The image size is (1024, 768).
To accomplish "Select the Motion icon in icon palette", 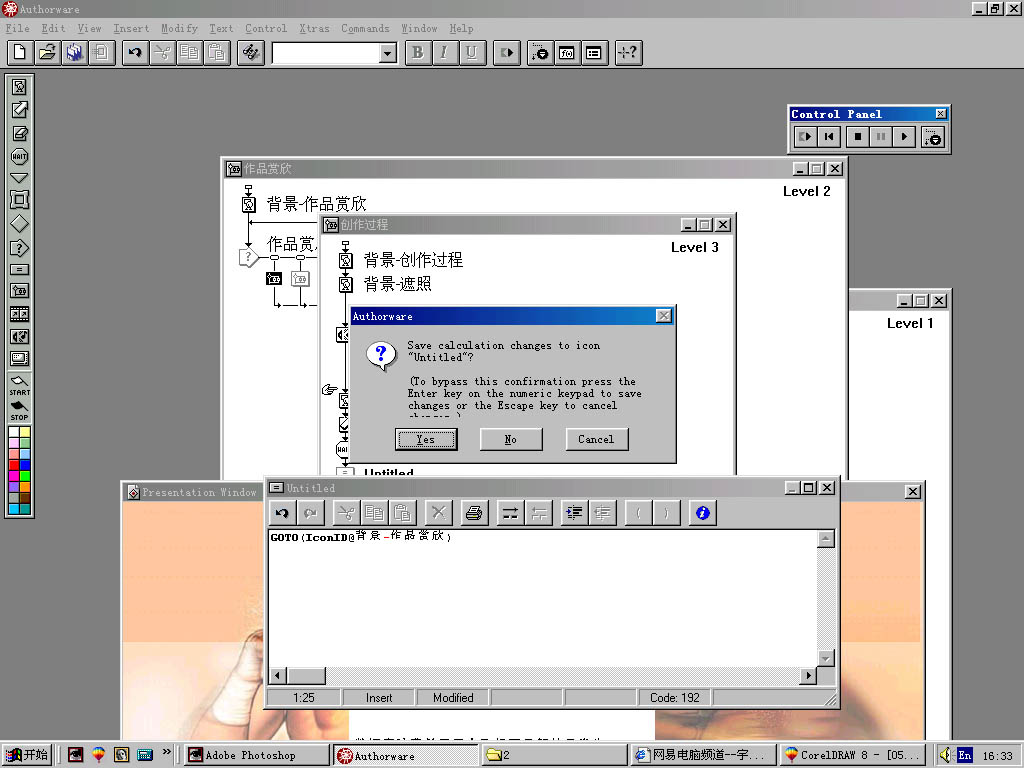I will tap(20, 110).
